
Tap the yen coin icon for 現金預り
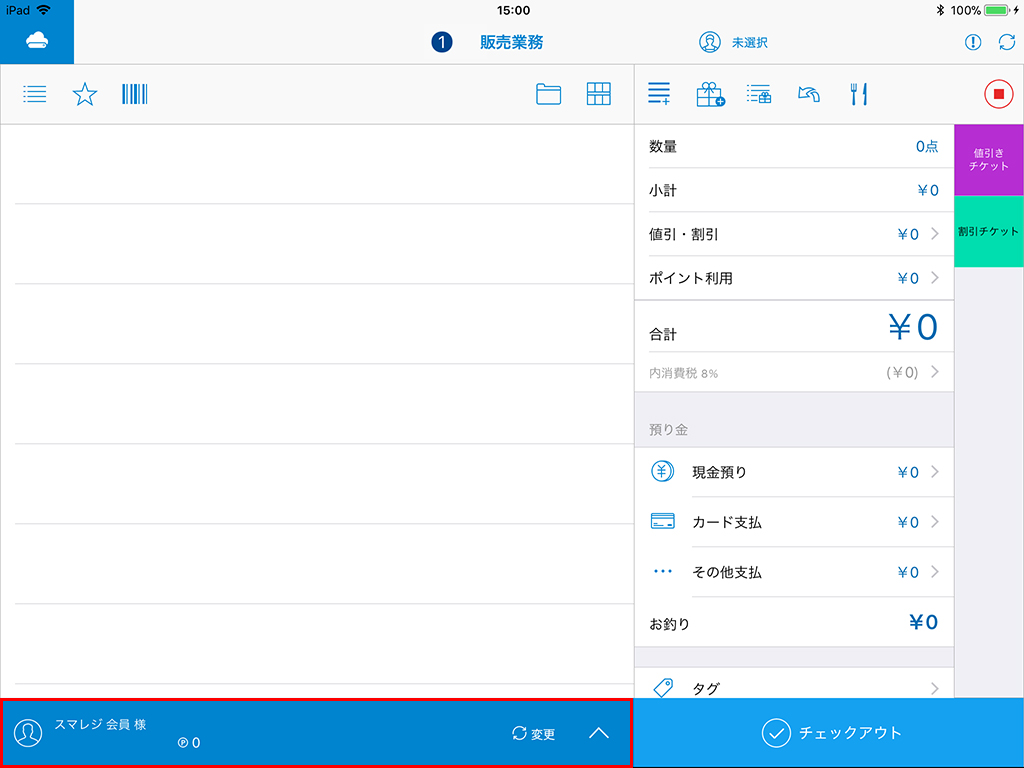coord(662,471)
